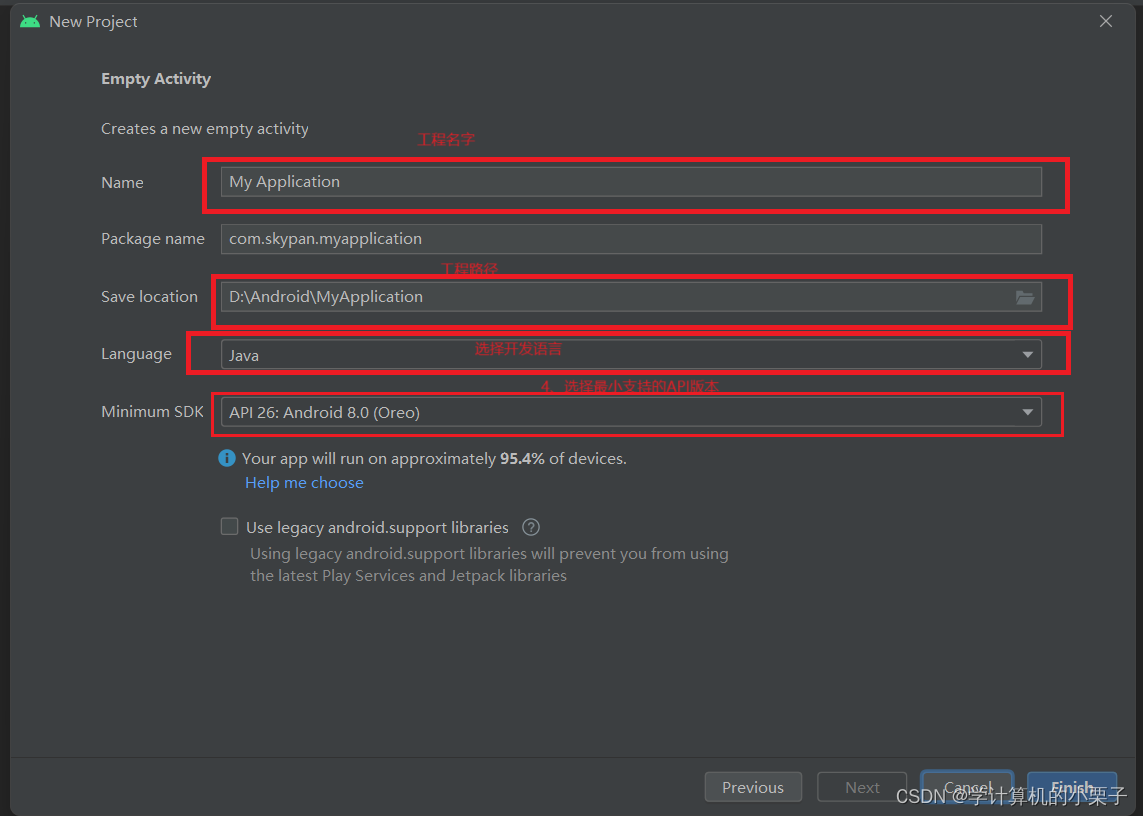1143x816 pixels.
Task: Click the Minimum SDK label
Action: pos(152,412)
